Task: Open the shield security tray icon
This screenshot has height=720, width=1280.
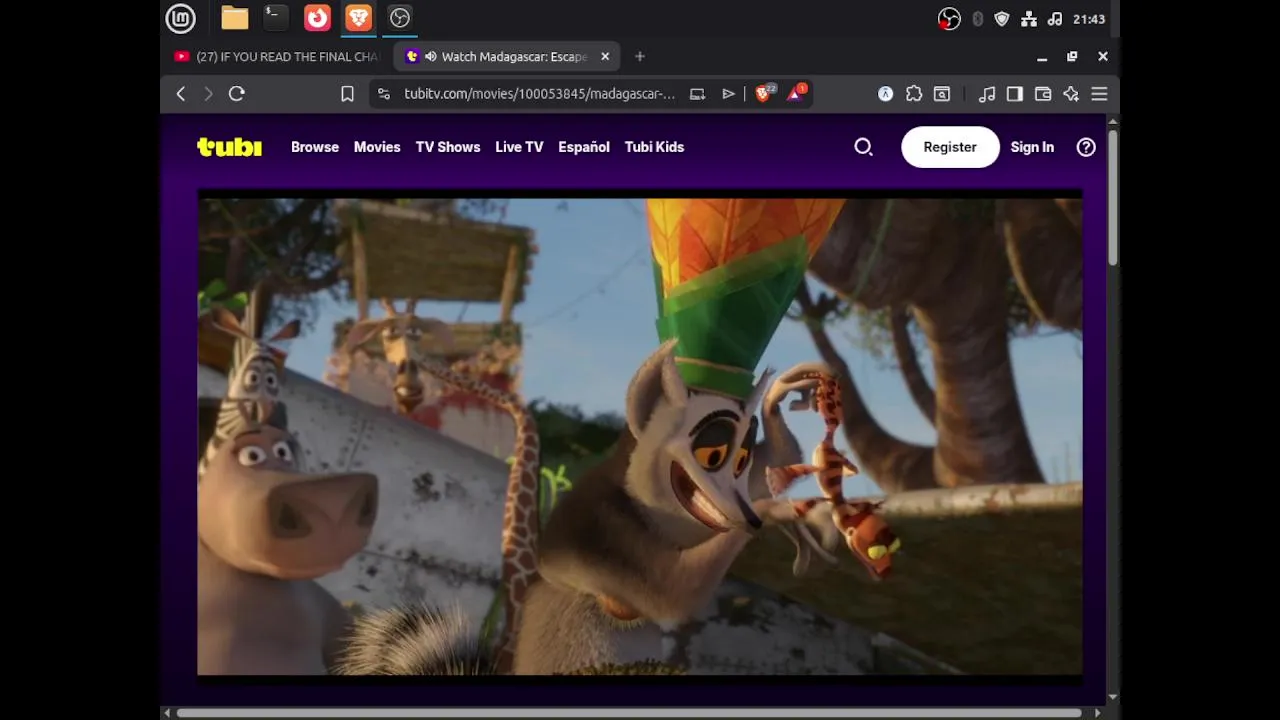Action: click(1002, 19)
